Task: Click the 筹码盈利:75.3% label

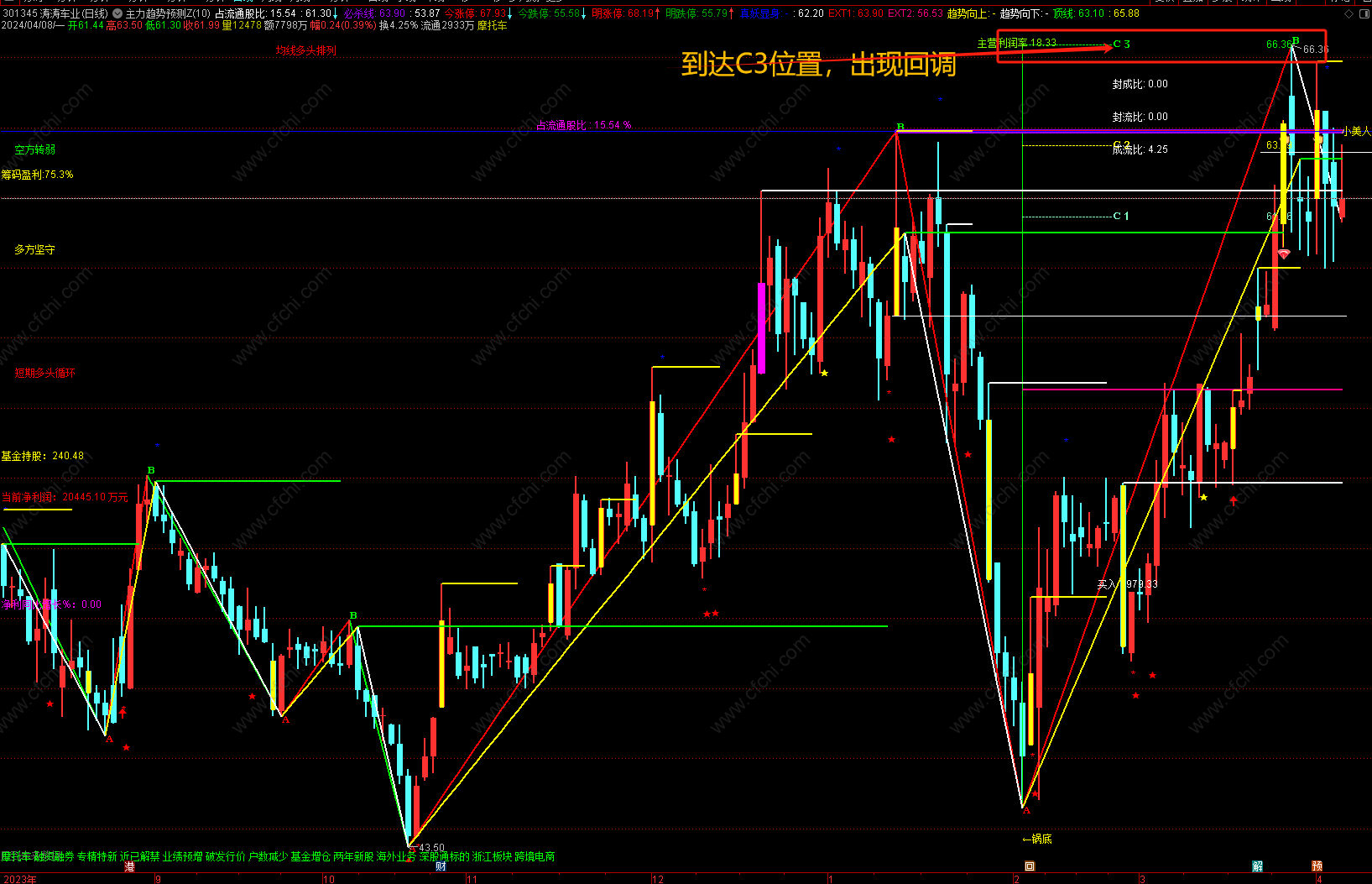Action: pos(37,175)
